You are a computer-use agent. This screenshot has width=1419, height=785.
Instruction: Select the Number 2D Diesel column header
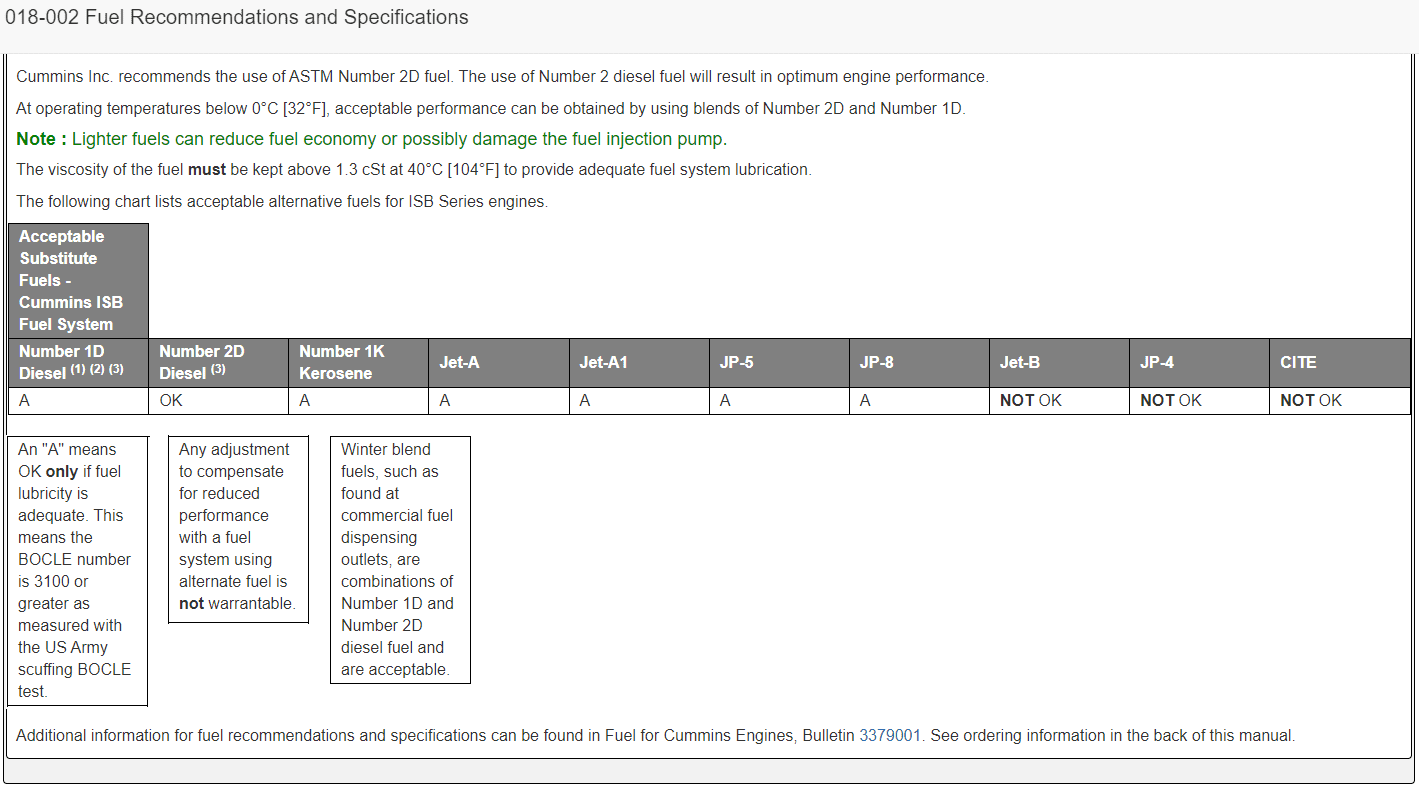tap(219, 362)
